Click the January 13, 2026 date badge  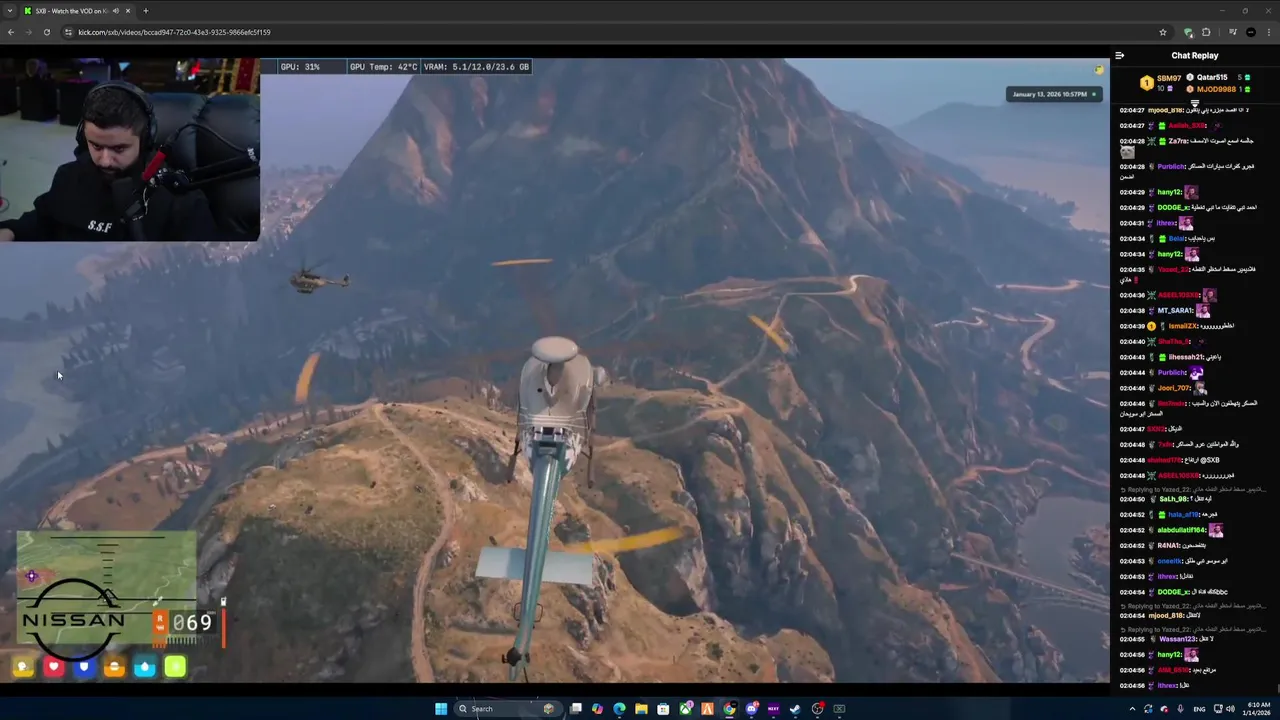[1054, 94]
